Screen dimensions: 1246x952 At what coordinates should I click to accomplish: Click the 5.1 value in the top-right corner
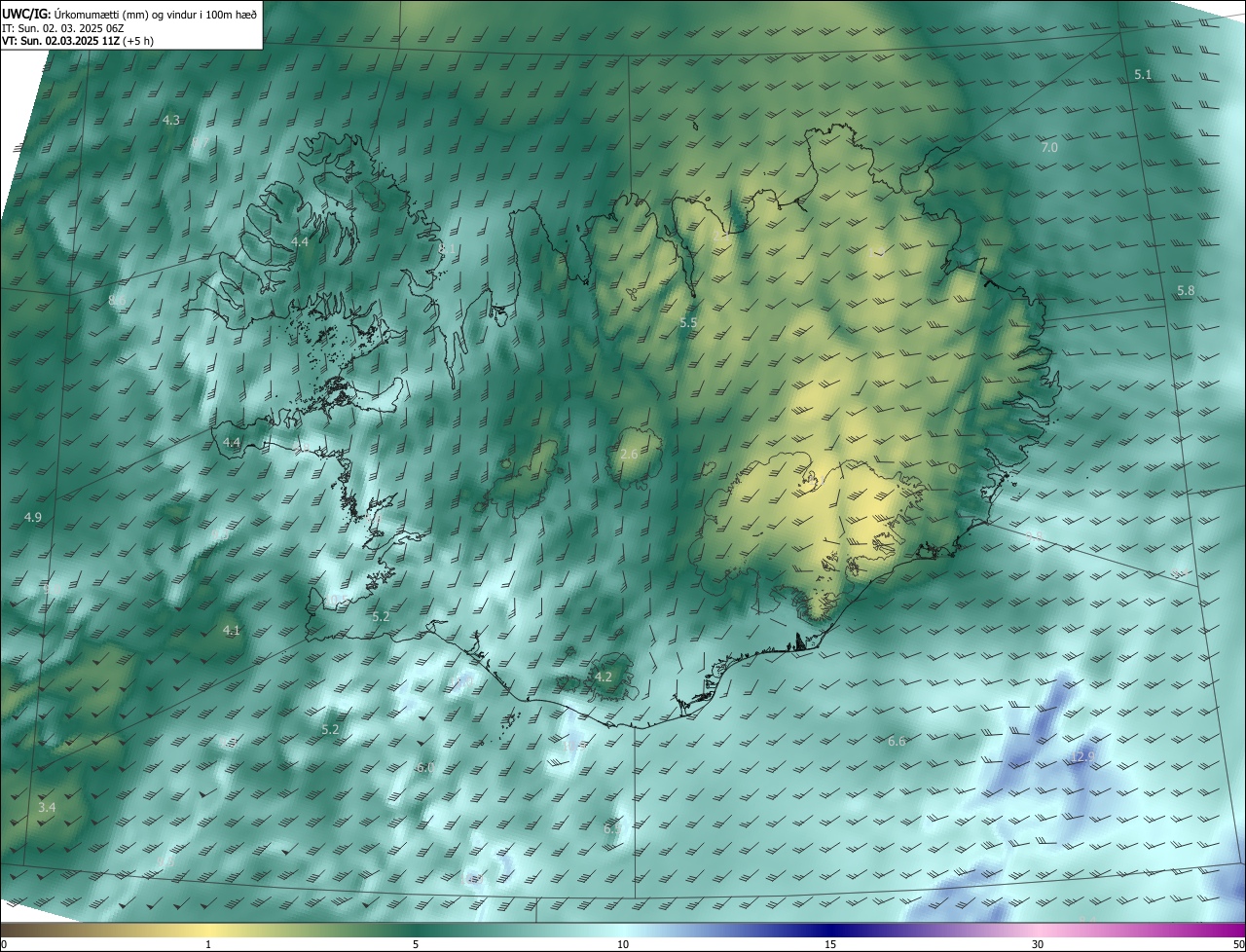(x=1143, y=75)
